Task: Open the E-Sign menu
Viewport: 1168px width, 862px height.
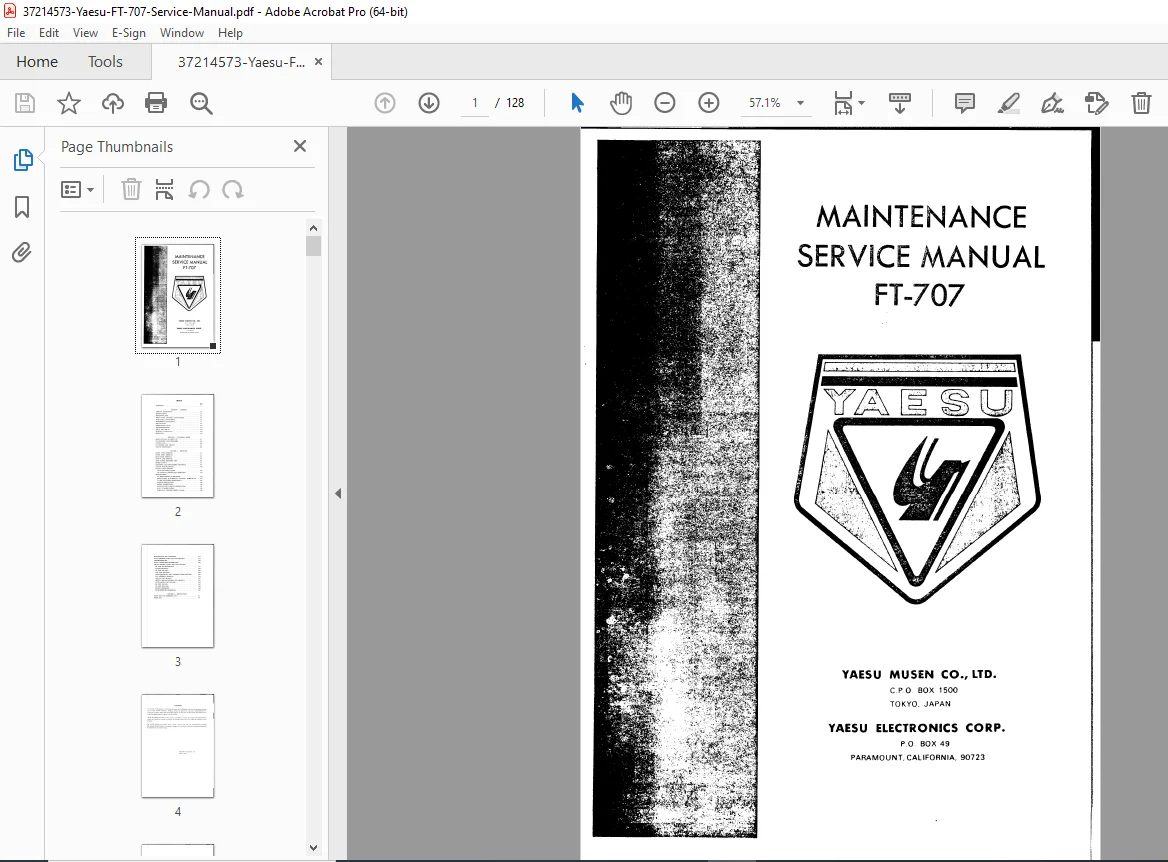Action: [128, 33]
